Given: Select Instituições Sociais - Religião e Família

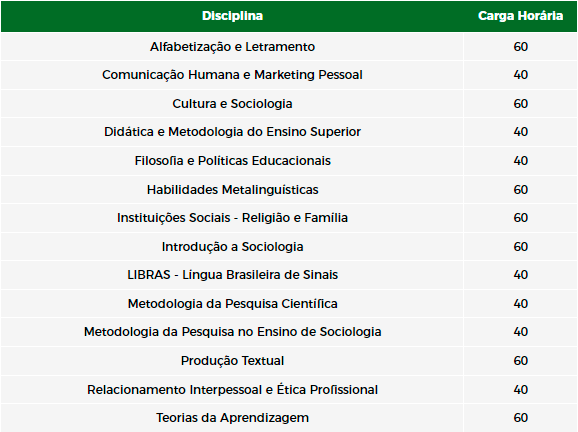Looking at the screenshot, I should coord(232,217).
